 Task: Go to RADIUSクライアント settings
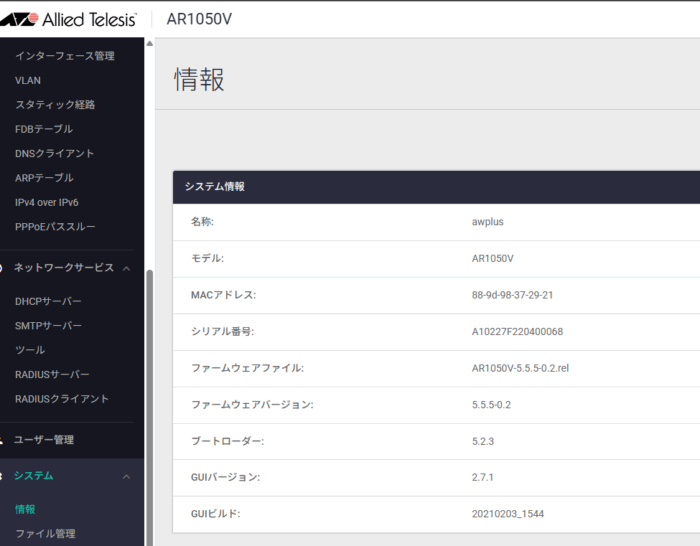click(x=62, y=399)
